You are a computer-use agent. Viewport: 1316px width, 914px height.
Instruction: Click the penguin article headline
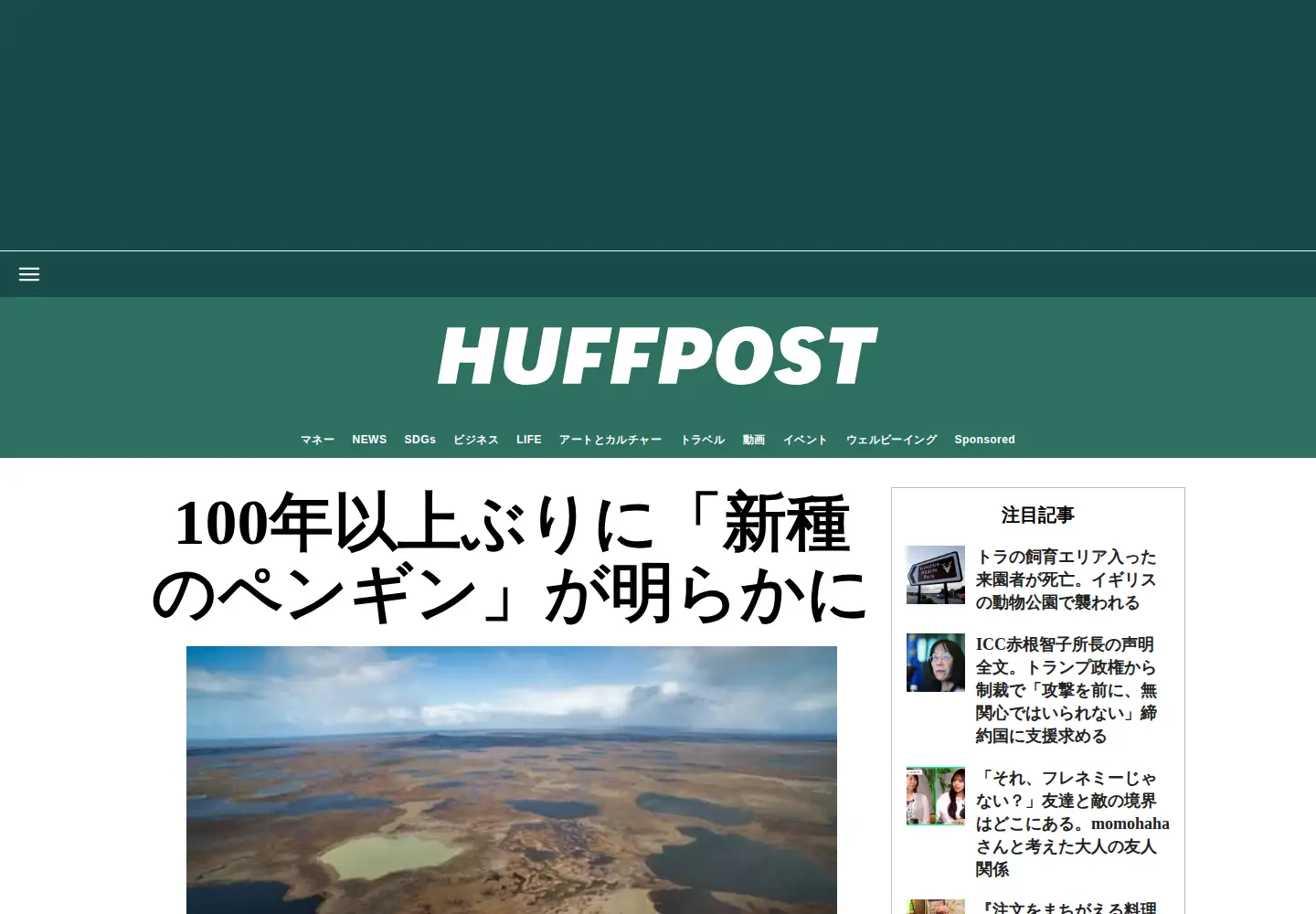pos(512,558)
